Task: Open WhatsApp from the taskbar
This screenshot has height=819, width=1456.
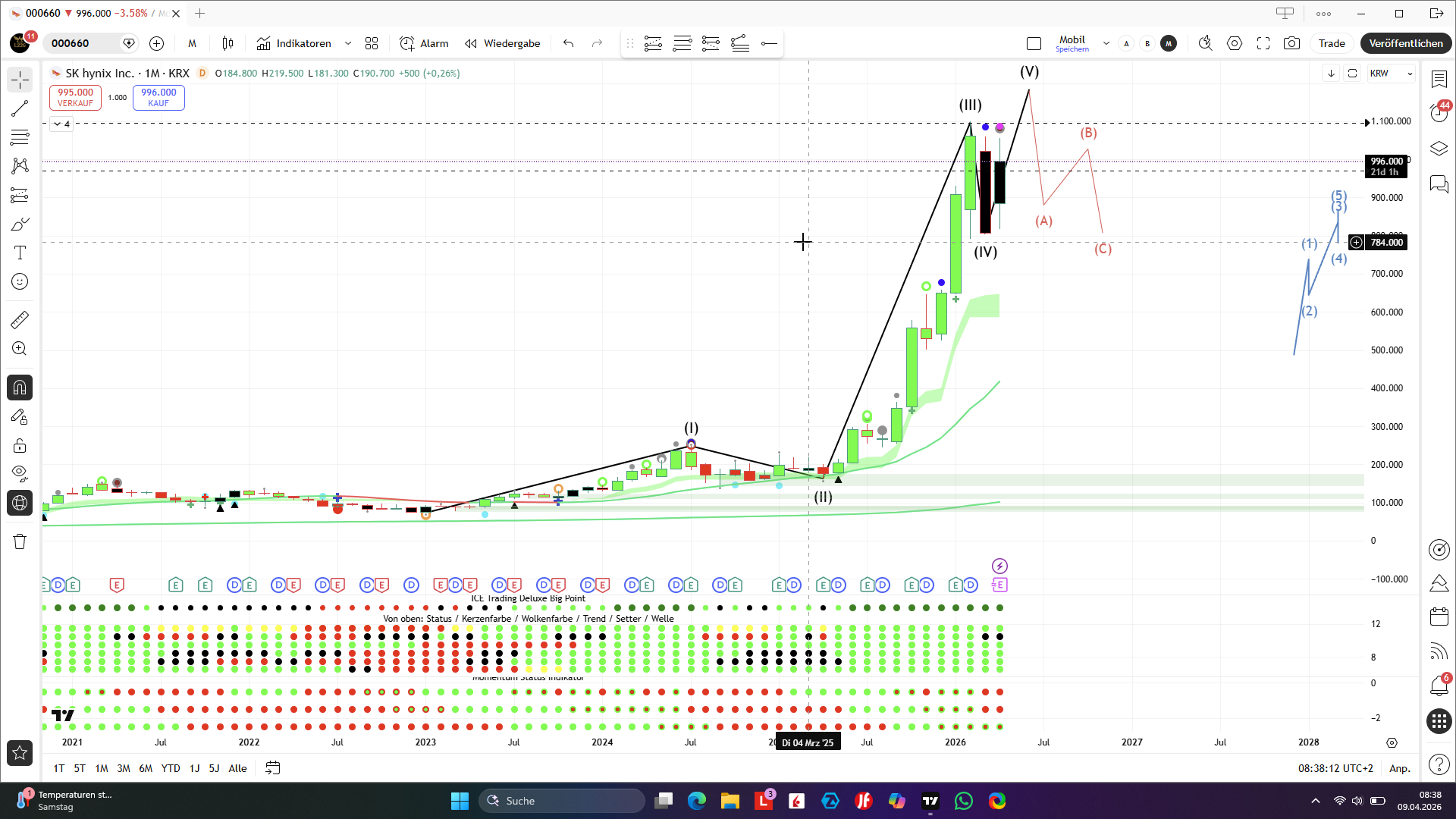Action: [963, 801]
